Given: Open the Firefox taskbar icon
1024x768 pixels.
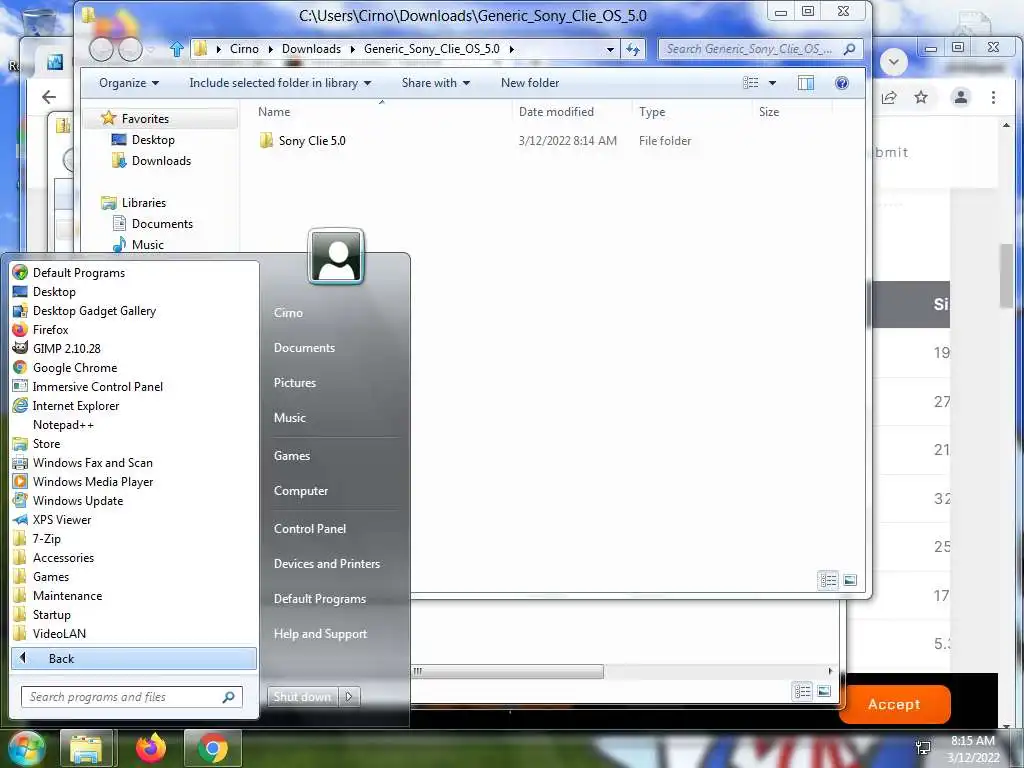Looking at the screenshot, I should [151, 748].
